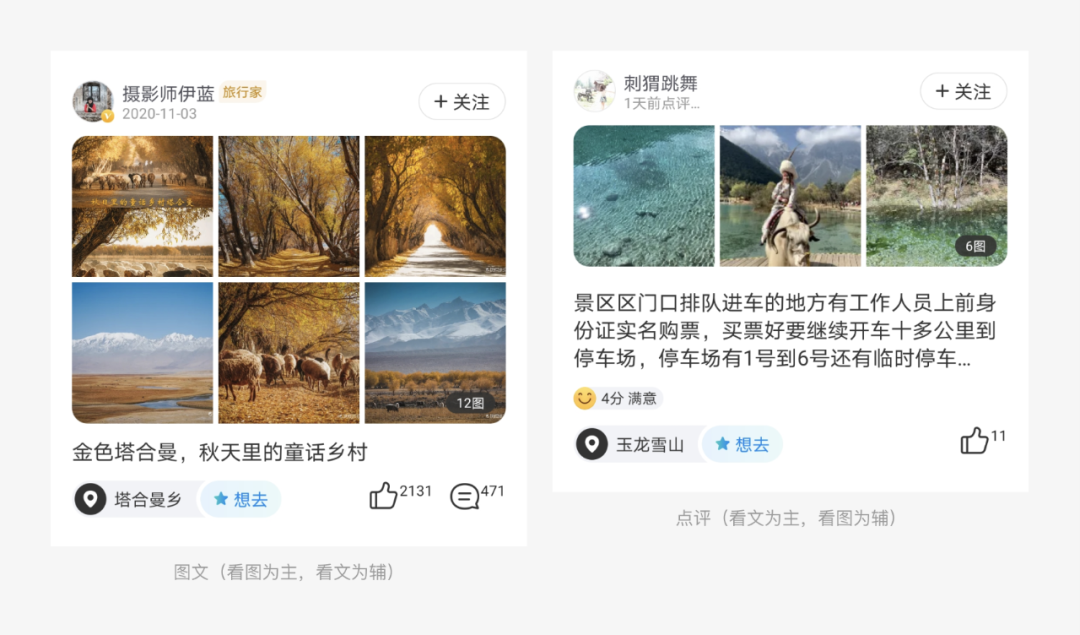This screenshot has width=1080, height=635.
Task: Open 摄影师伊蓝's profile avatar
Action: pos(93,101)
